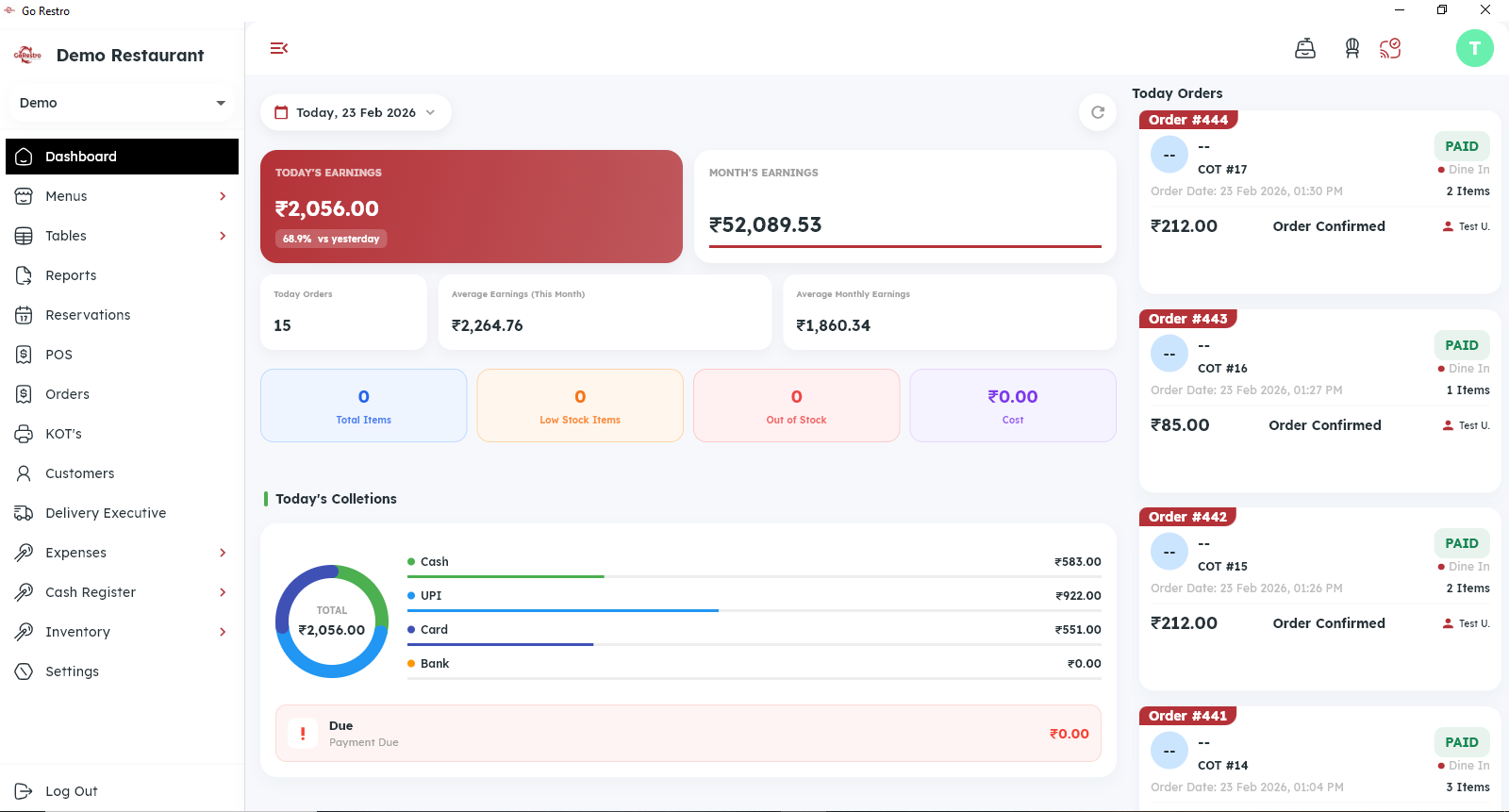This screenshot has width=1509, height=812.
Task: Click the POS icon in sidebar
Action: click(x=25, y=355)
